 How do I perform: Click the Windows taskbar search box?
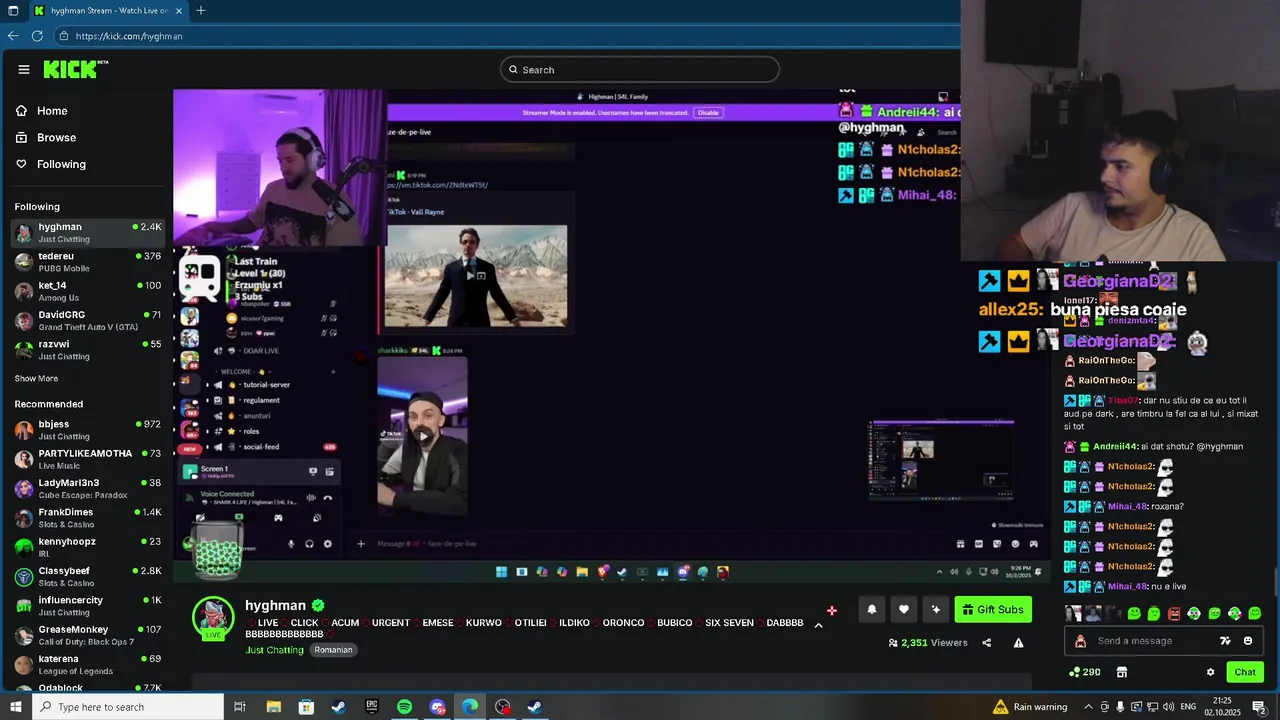point(126,707)
